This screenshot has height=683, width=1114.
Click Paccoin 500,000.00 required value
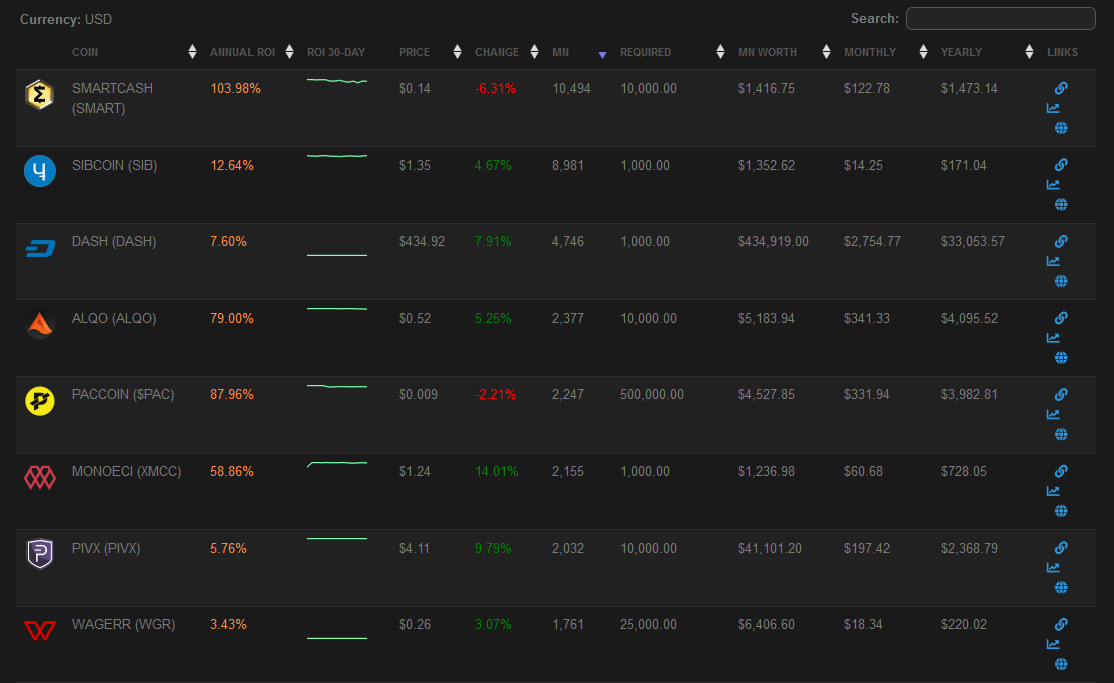(651, 394)
